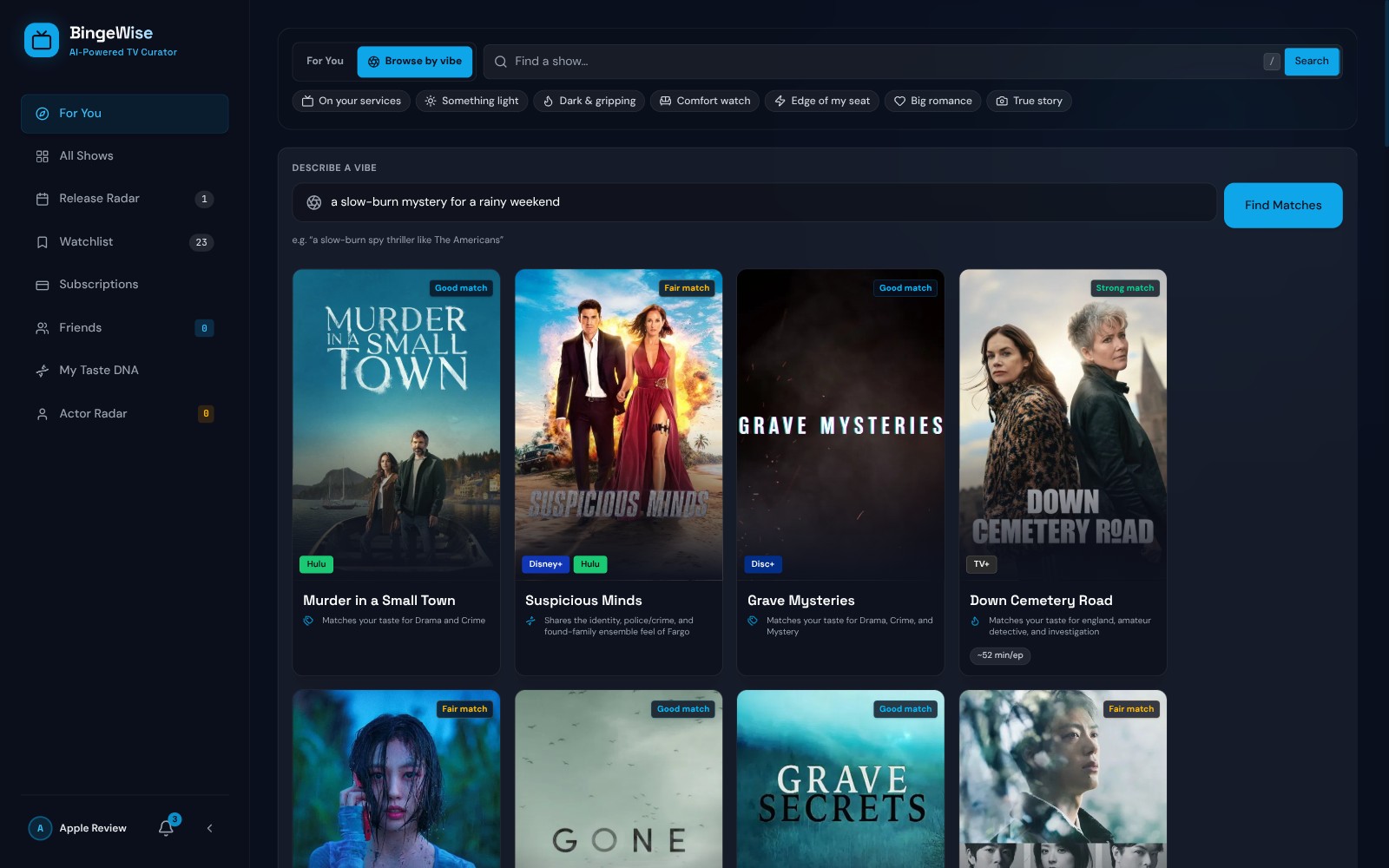Toggle the Big romance chip
This screenshot has width=1389, height=868.
click(933, 102)
